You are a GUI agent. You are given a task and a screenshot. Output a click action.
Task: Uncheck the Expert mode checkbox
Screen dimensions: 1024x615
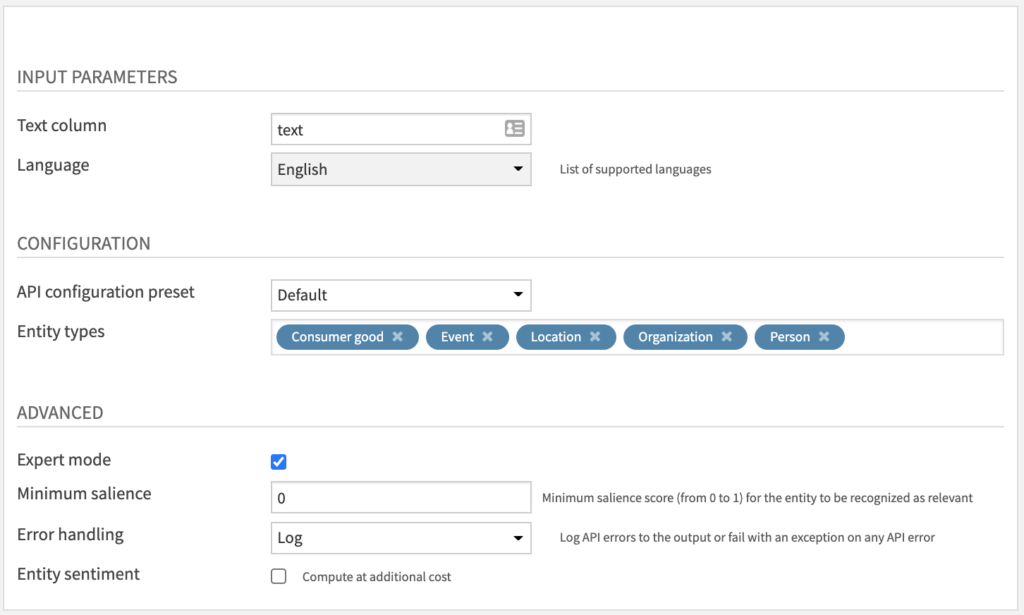pos(279,461)
